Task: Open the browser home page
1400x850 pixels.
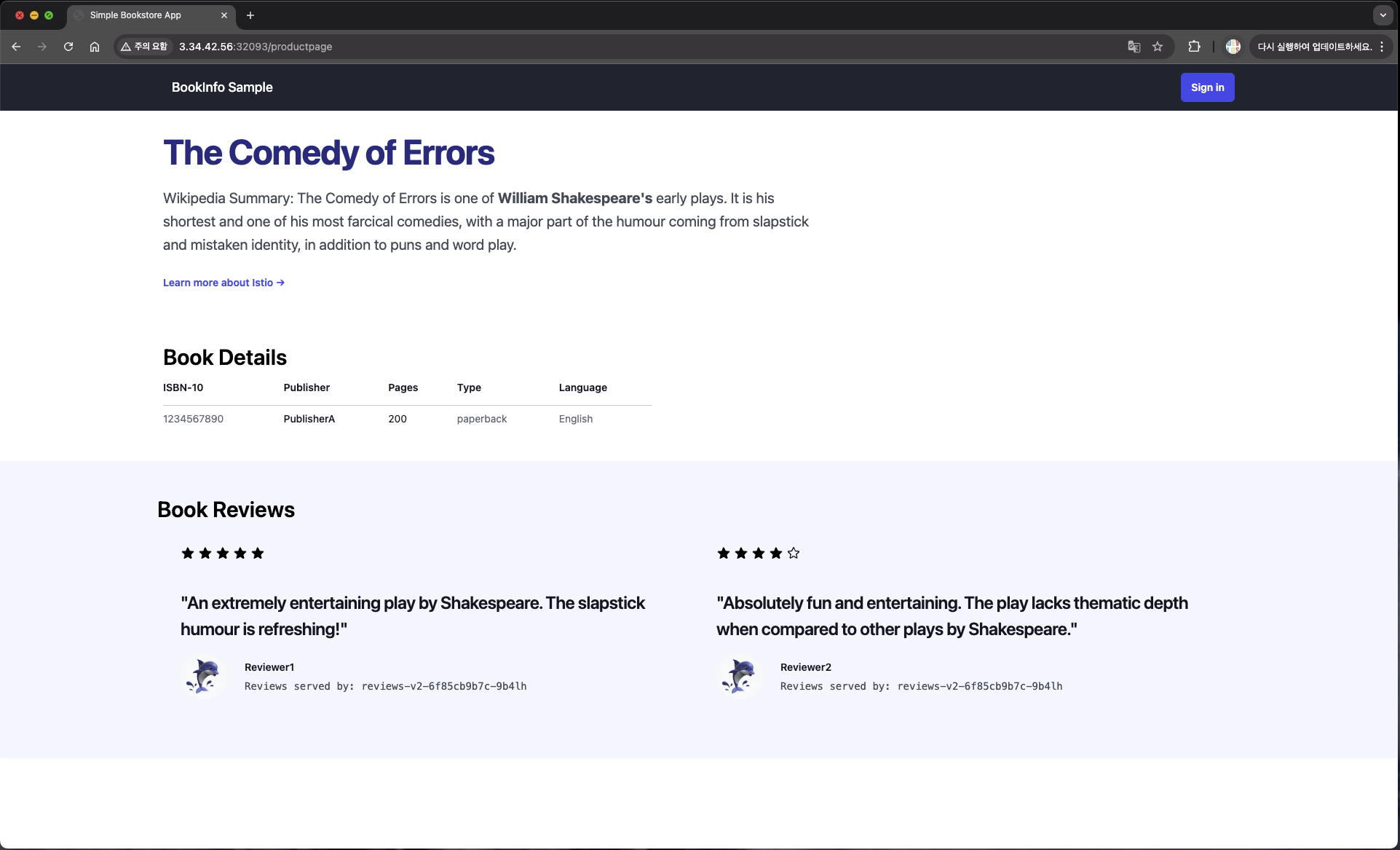Action: point(95,47)
